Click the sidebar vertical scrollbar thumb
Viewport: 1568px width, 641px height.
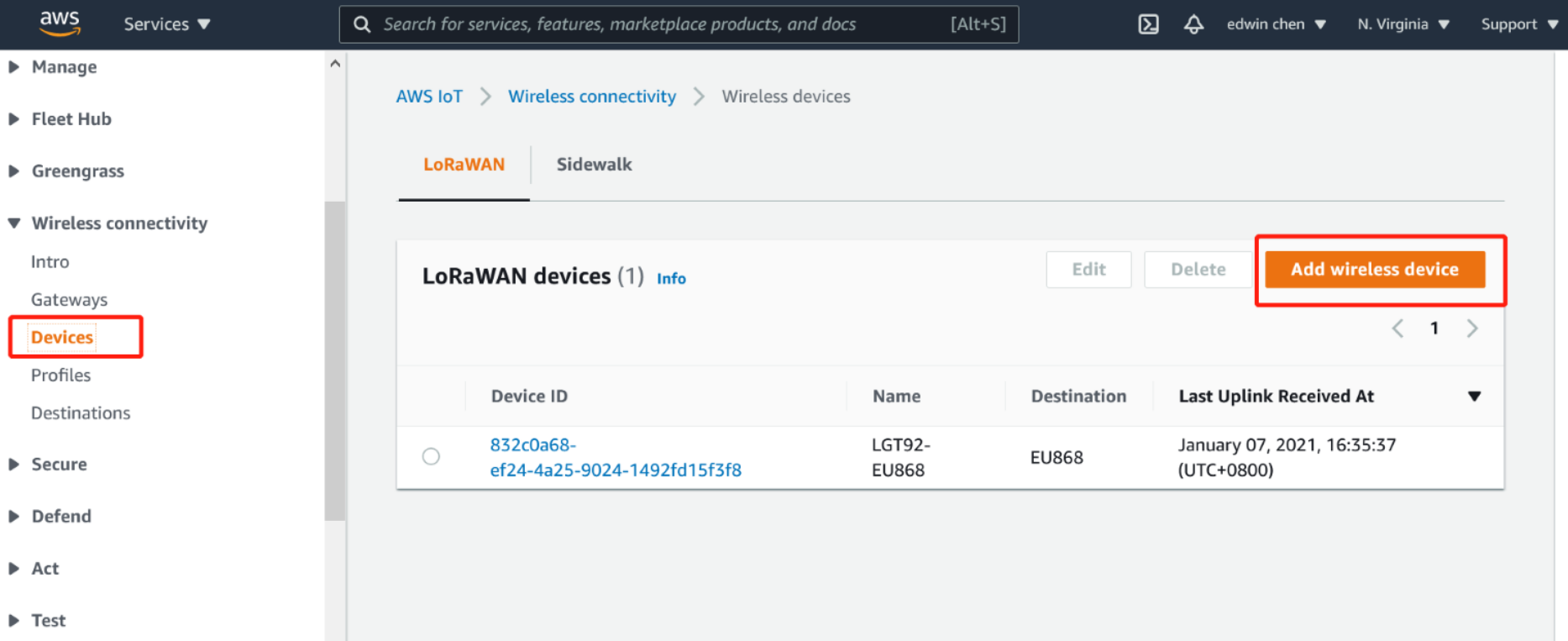(x=335, y=361)
